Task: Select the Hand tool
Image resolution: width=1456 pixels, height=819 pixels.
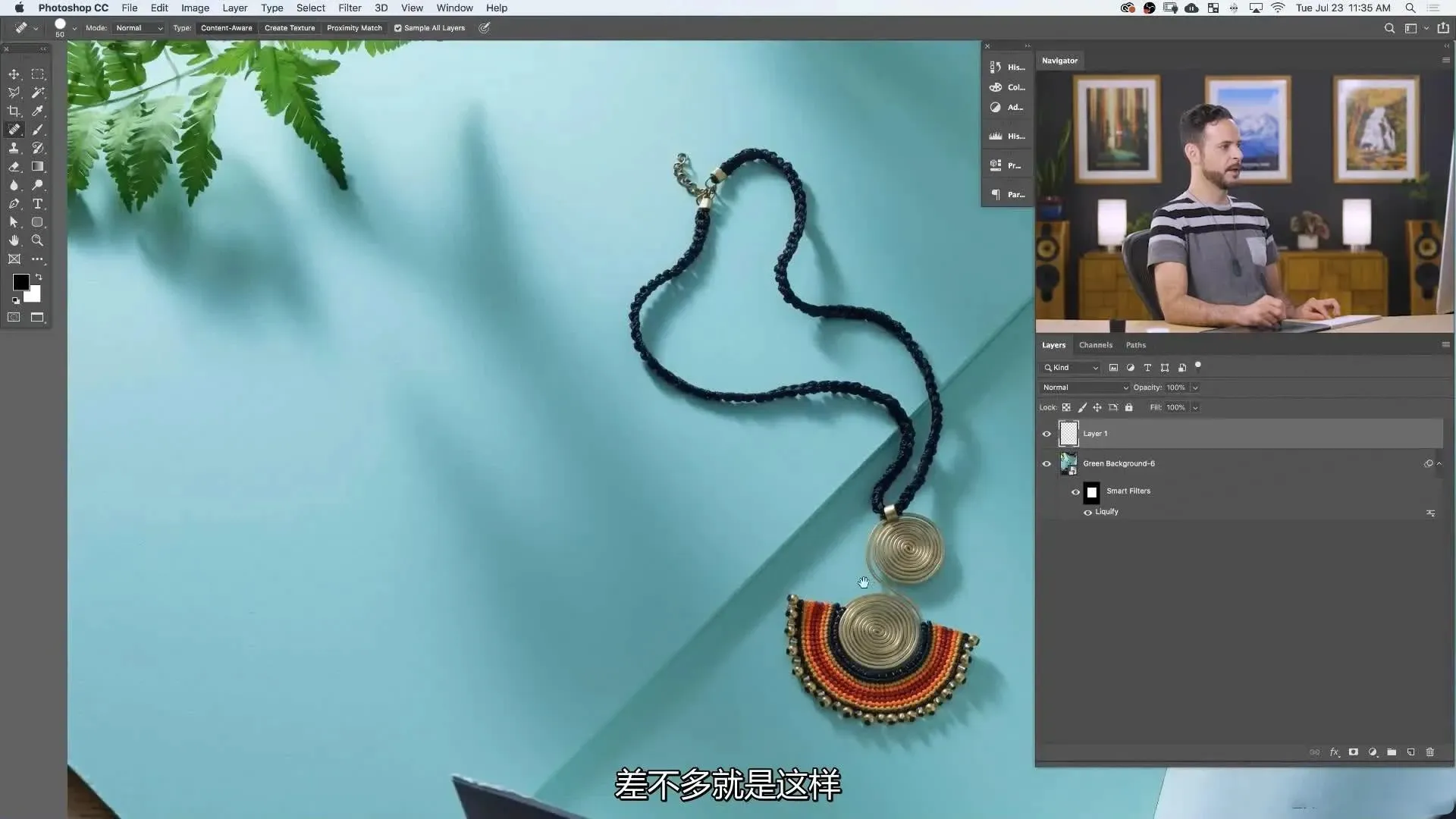Action: (14, 240)
